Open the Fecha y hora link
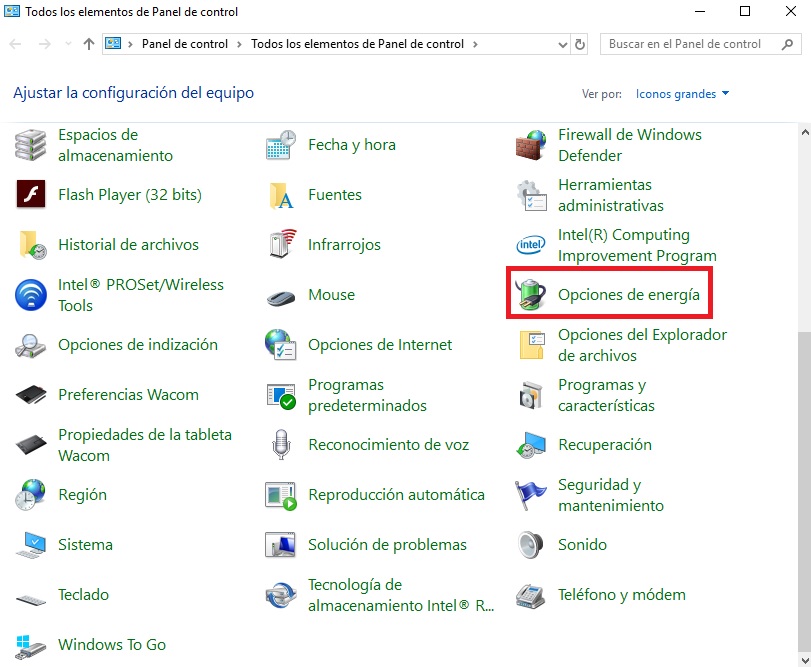Viewport: 811px width, 667px height. [352, 145]
